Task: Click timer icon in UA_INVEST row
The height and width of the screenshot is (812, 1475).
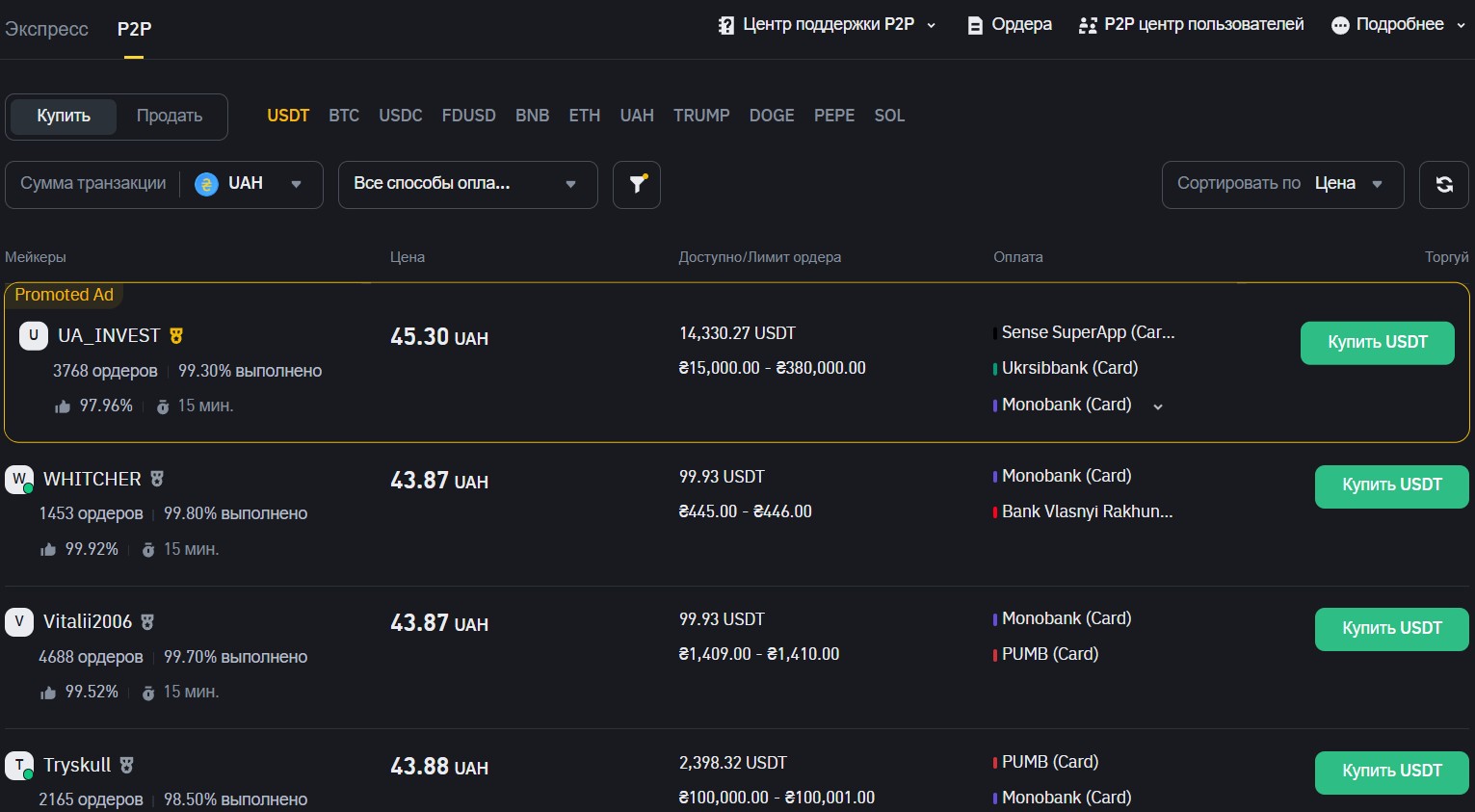Action: (x=163, y=406)
